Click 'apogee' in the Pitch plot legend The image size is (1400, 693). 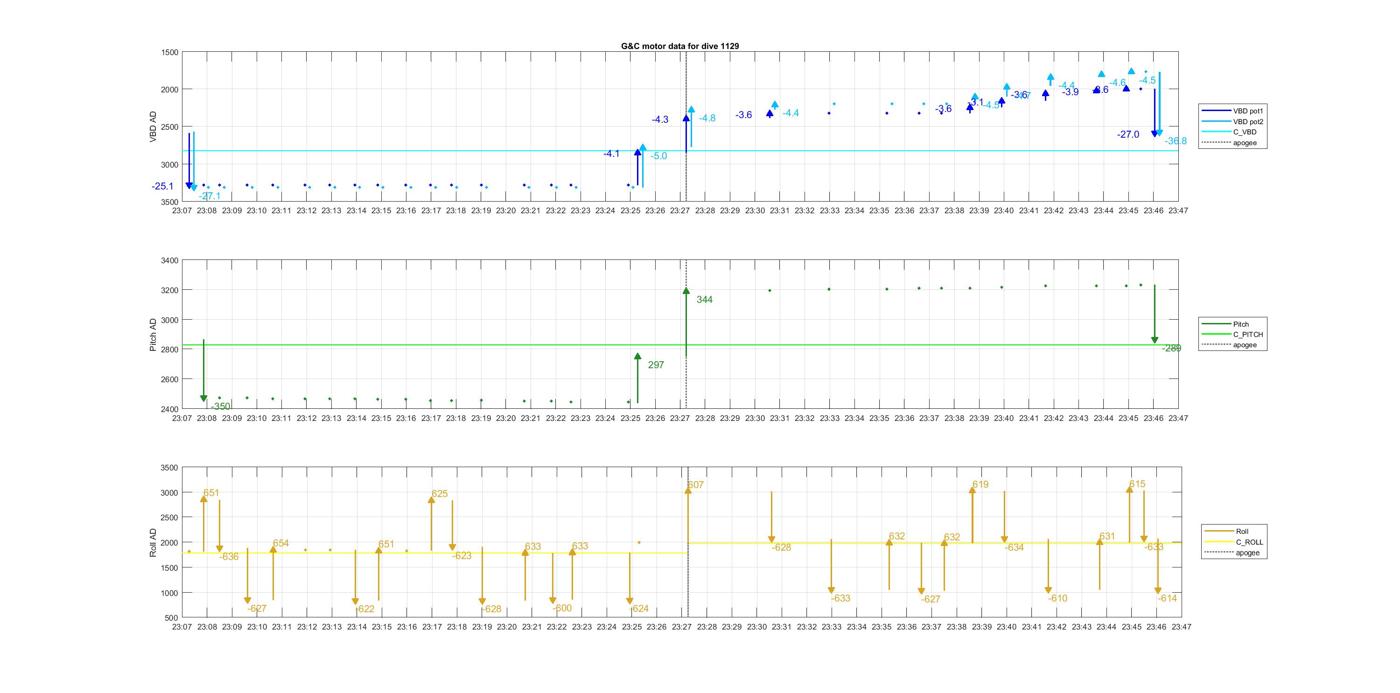coord(1245,345)
